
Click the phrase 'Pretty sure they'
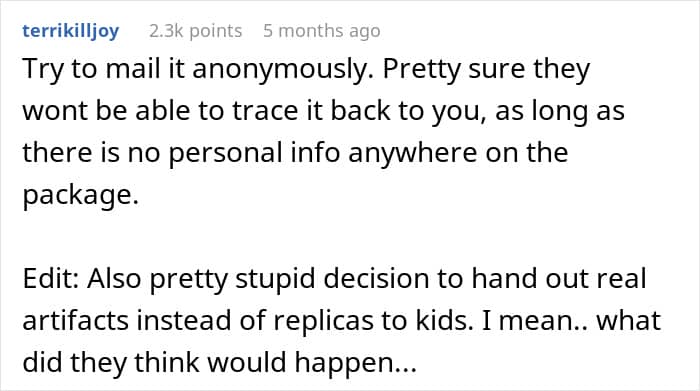point(487,70)
